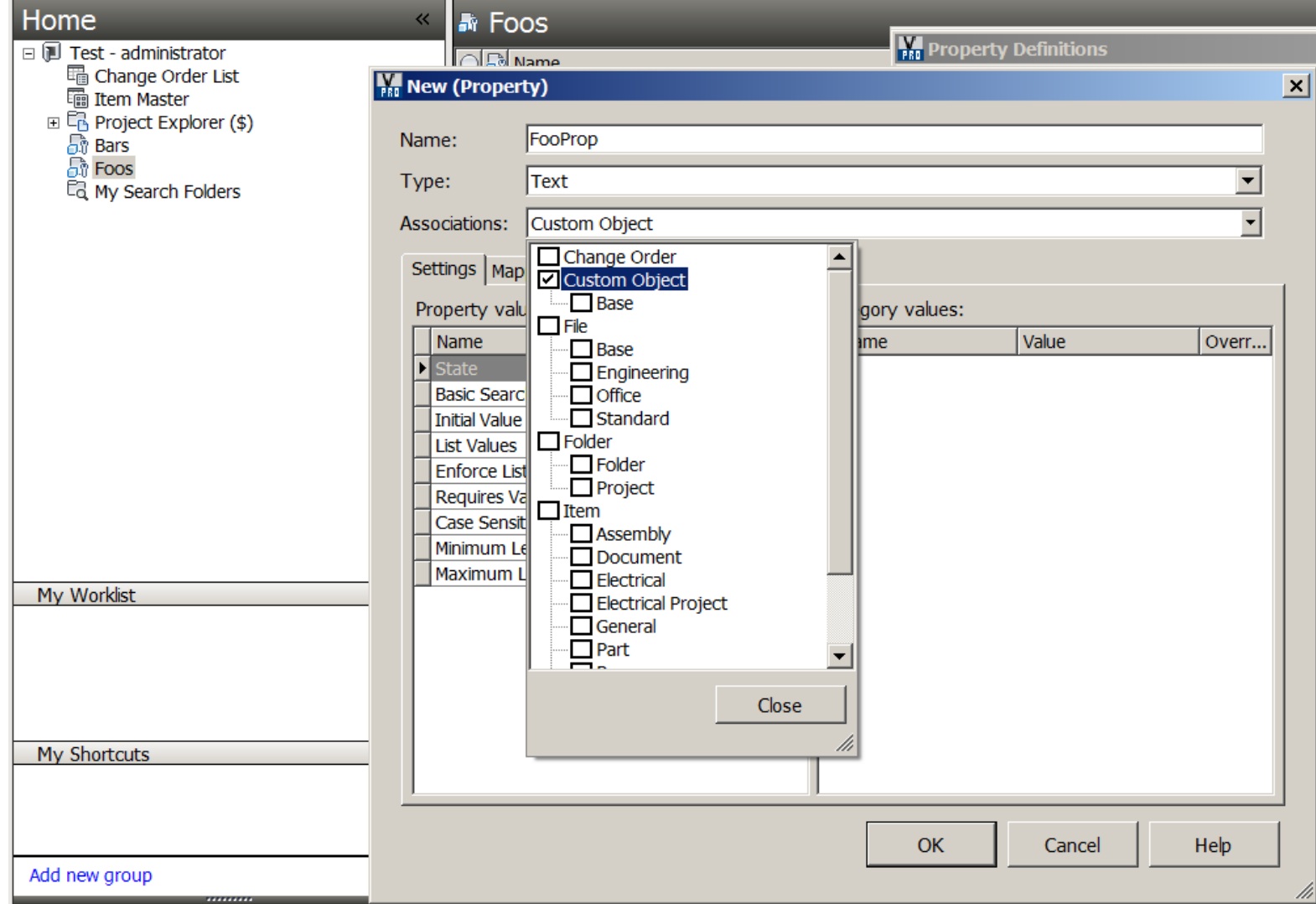Click the associations list scrollbar down arrow

[839, 656]
